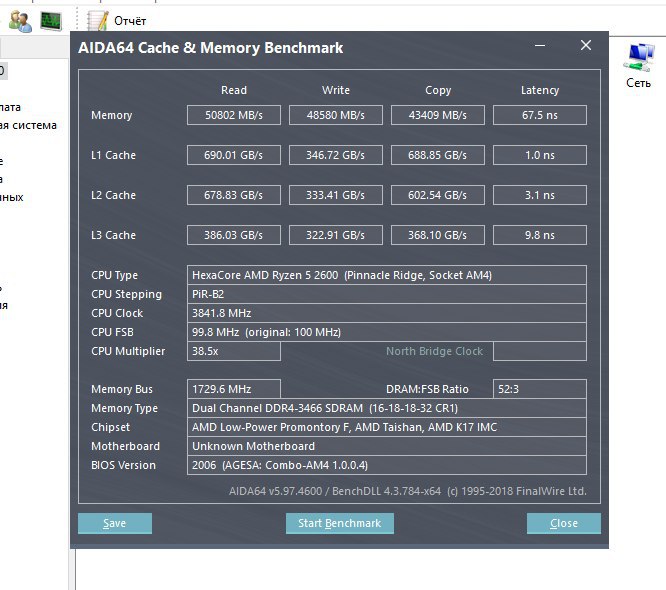Click L2 Cache Write value 333.41 GB/s
This screenshot has width=666, height=590.
point(336,195)
